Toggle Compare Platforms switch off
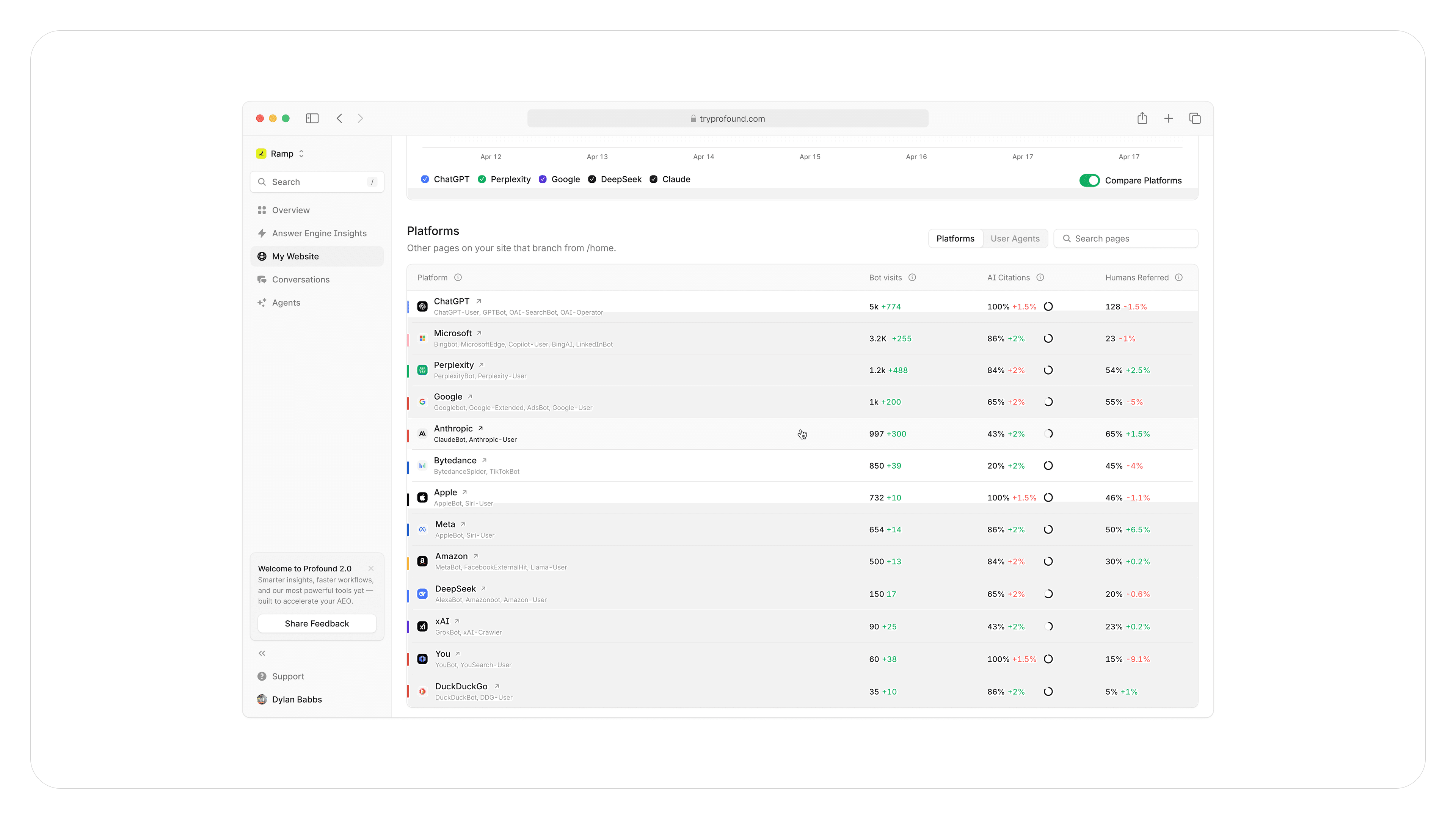 1089,180
